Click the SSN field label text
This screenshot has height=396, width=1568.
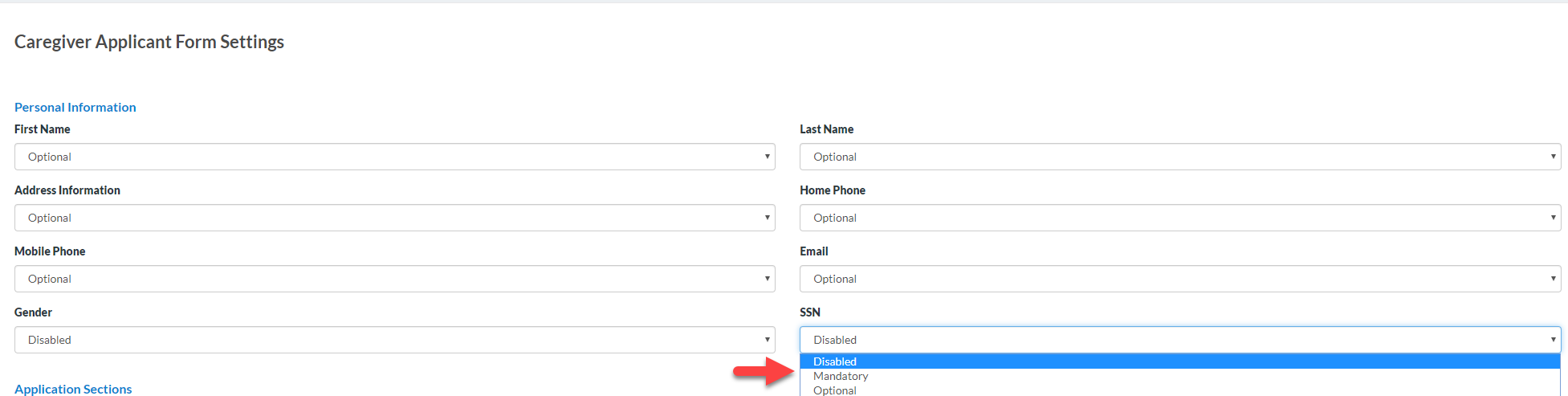810,312
